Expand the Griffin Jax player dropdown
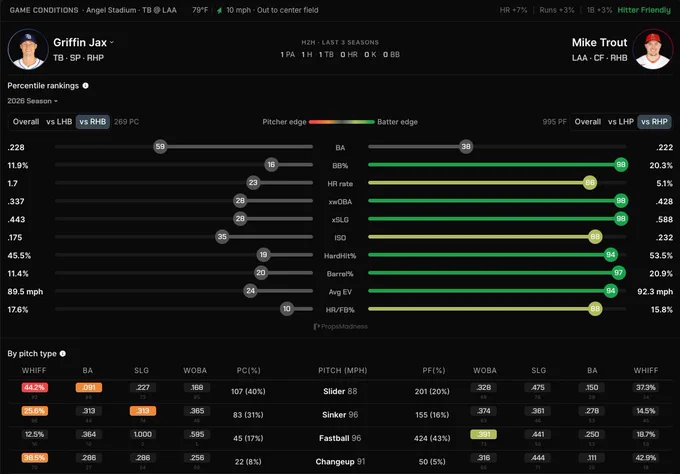 click(112, 42)
